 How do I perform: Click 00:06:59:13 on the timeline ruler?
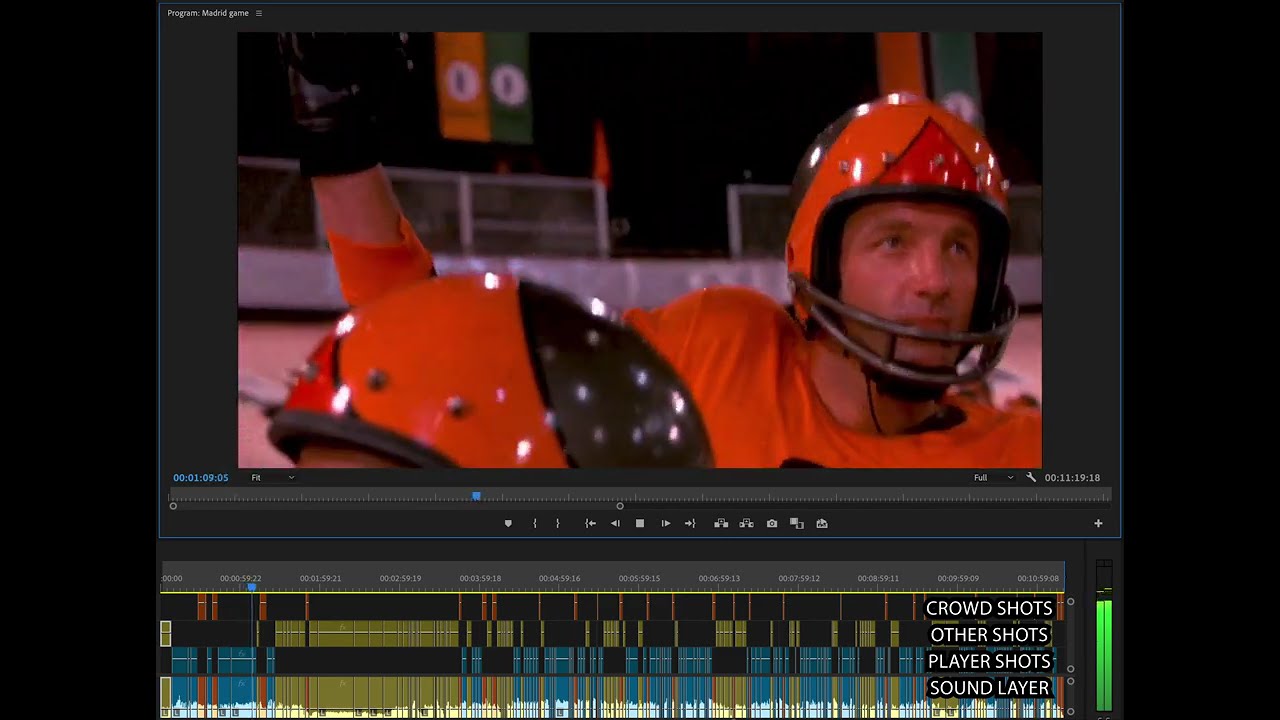pyautogui.click(x=719, y=578)
